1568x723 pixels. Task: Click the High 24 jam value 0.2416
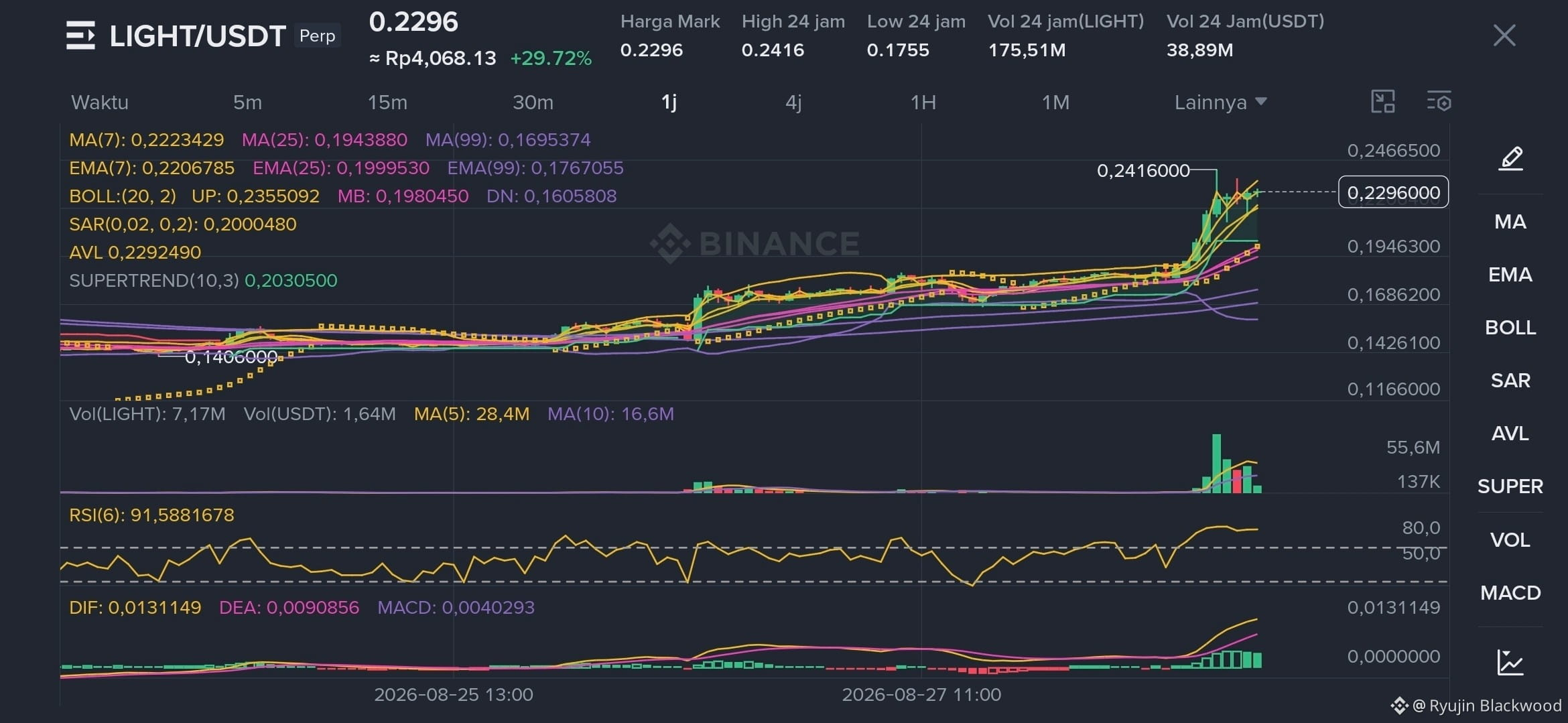coord(773,50)
